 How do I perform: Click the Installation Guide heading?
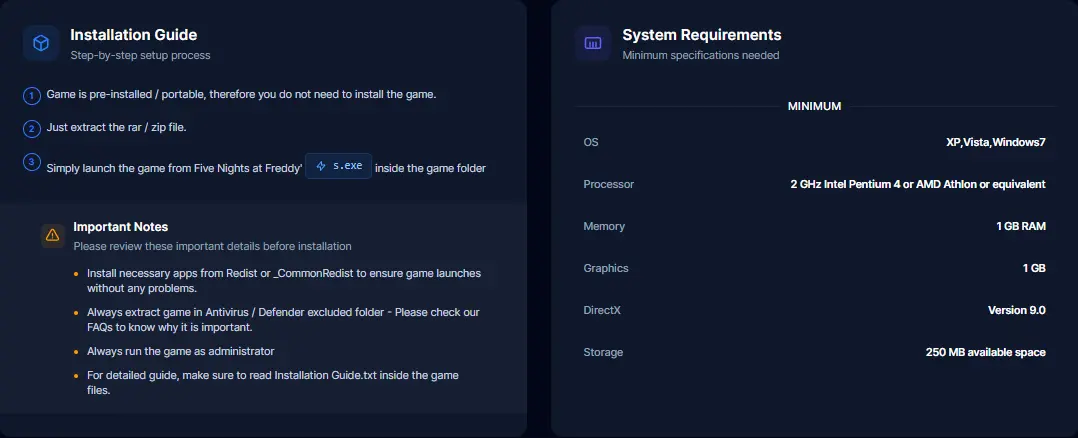click(133, 34)
